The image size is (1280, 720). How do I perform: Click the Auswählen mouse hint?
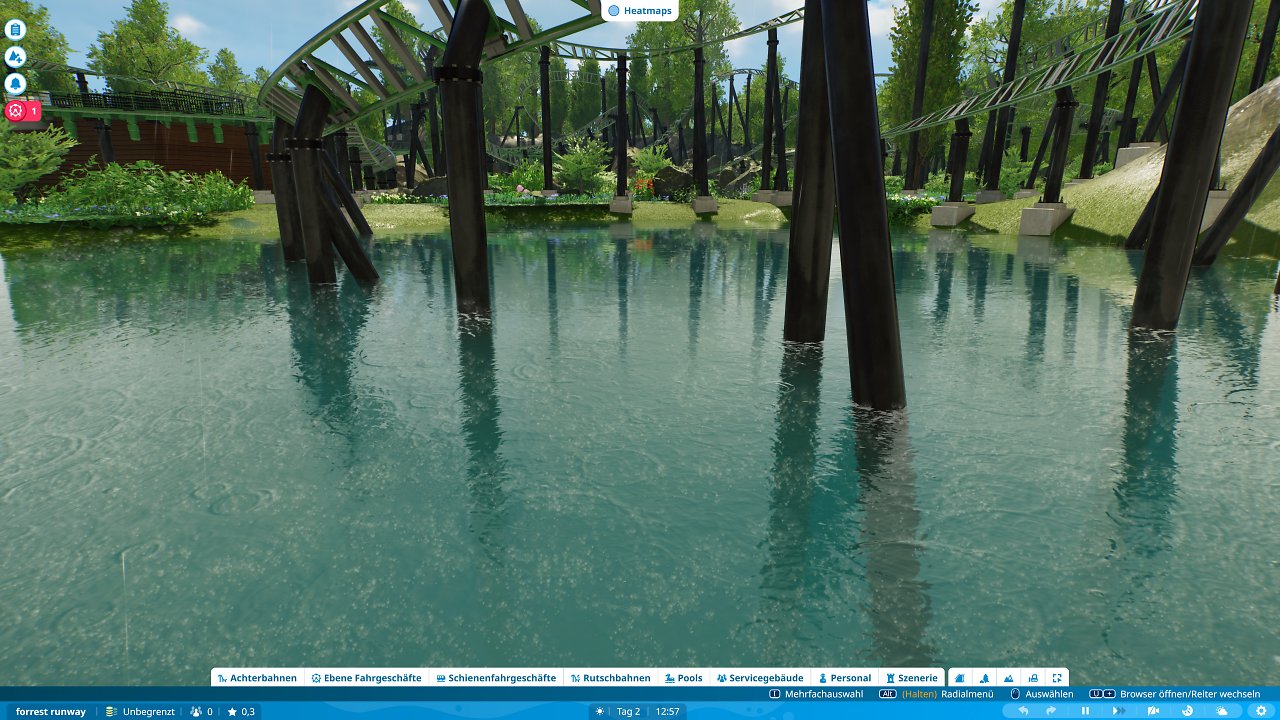(1042, 694)
